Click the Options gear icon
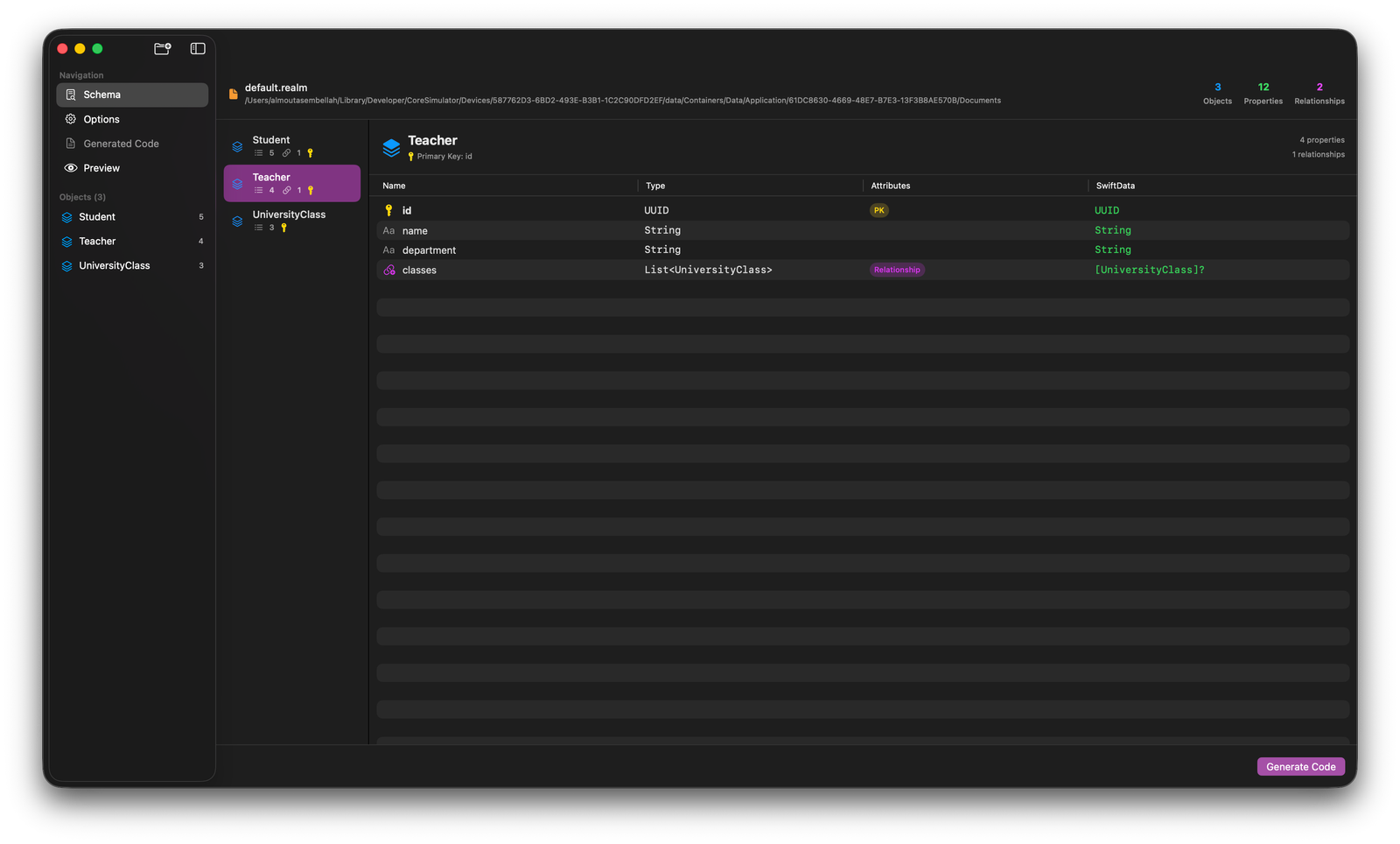The width and height of the screenshot is (1400, 844). click(x=71, y=119)
